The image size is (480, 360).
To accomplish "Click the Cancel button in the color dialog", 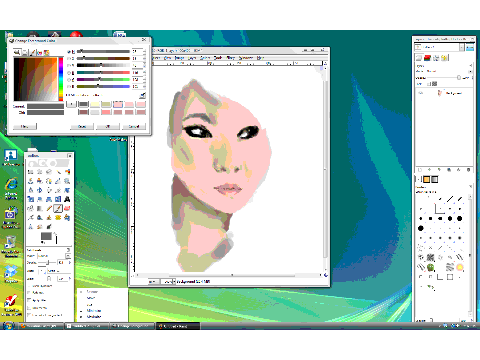I will pos(134,126).
